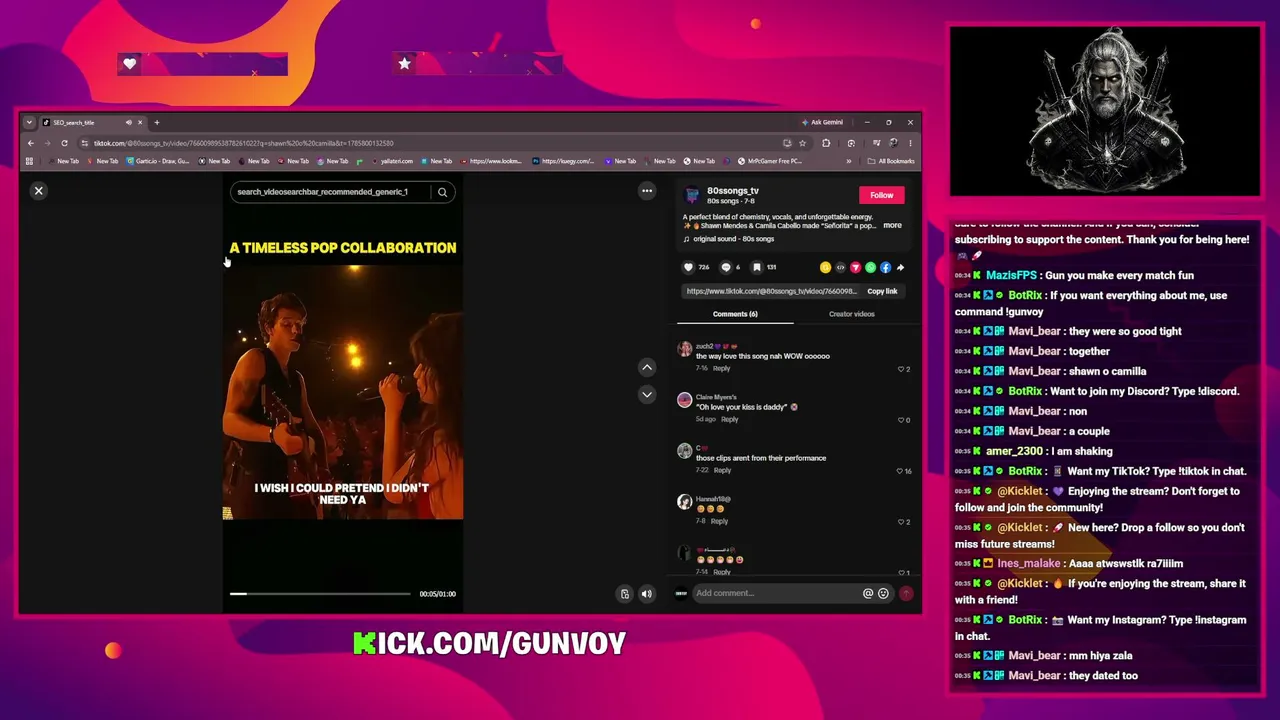Image resolution: width=1280 pixels, height=720 pixels.
Task: Click the streamer avatar image
Action: click(x=1105, y=111)
